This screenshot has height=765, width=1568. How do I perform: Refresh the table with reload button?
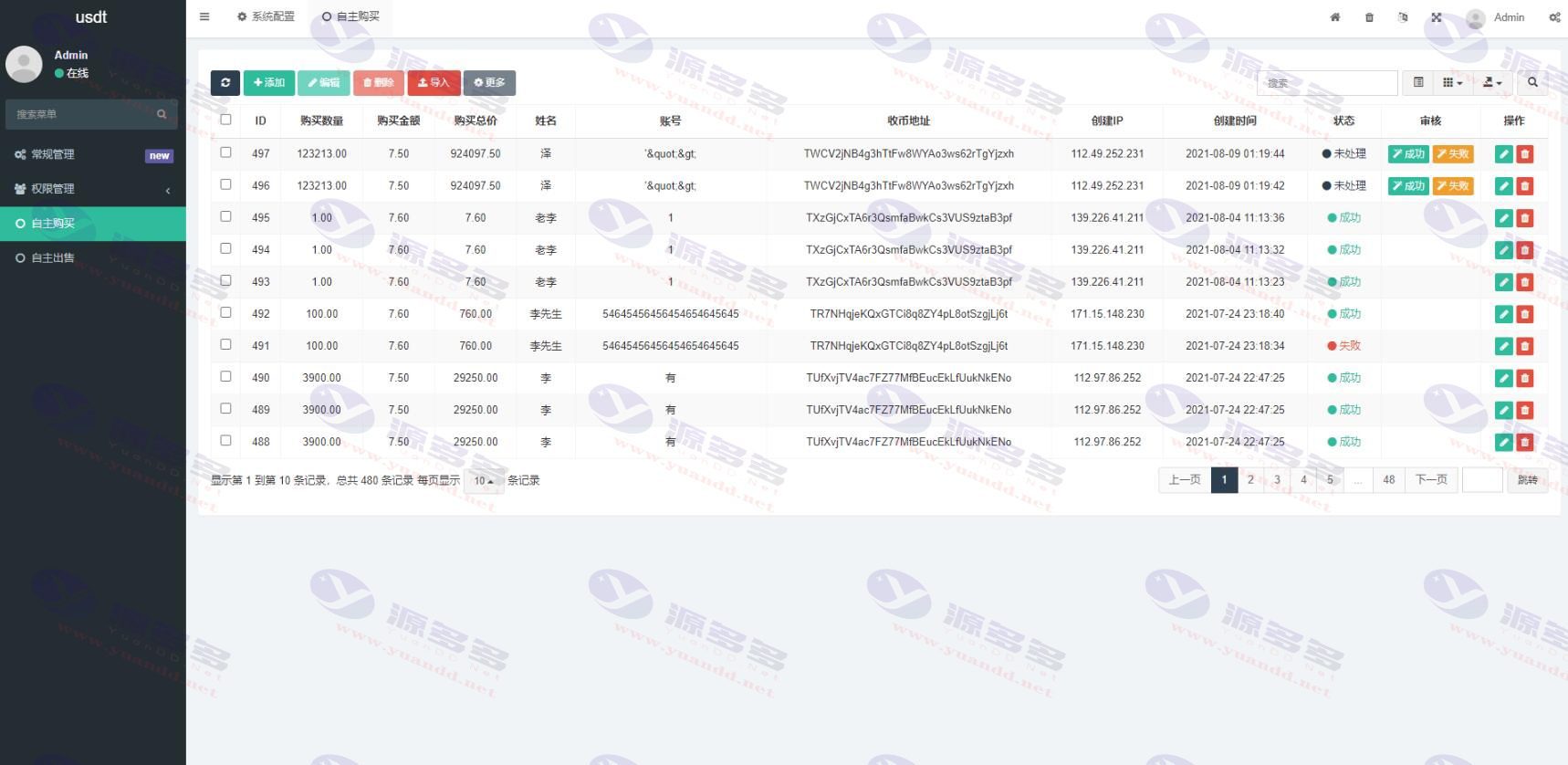tap(225, 83)
